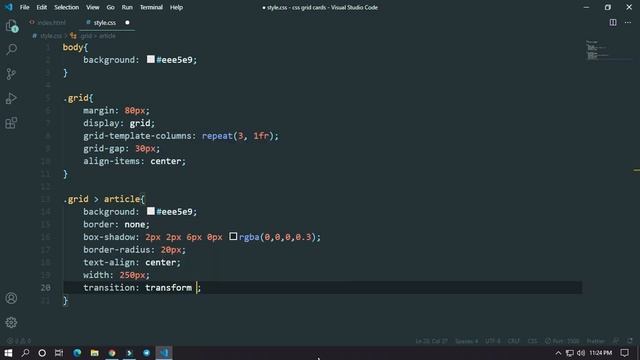
Task: Click the Split Editor Right icon
Action: [613, 22]
